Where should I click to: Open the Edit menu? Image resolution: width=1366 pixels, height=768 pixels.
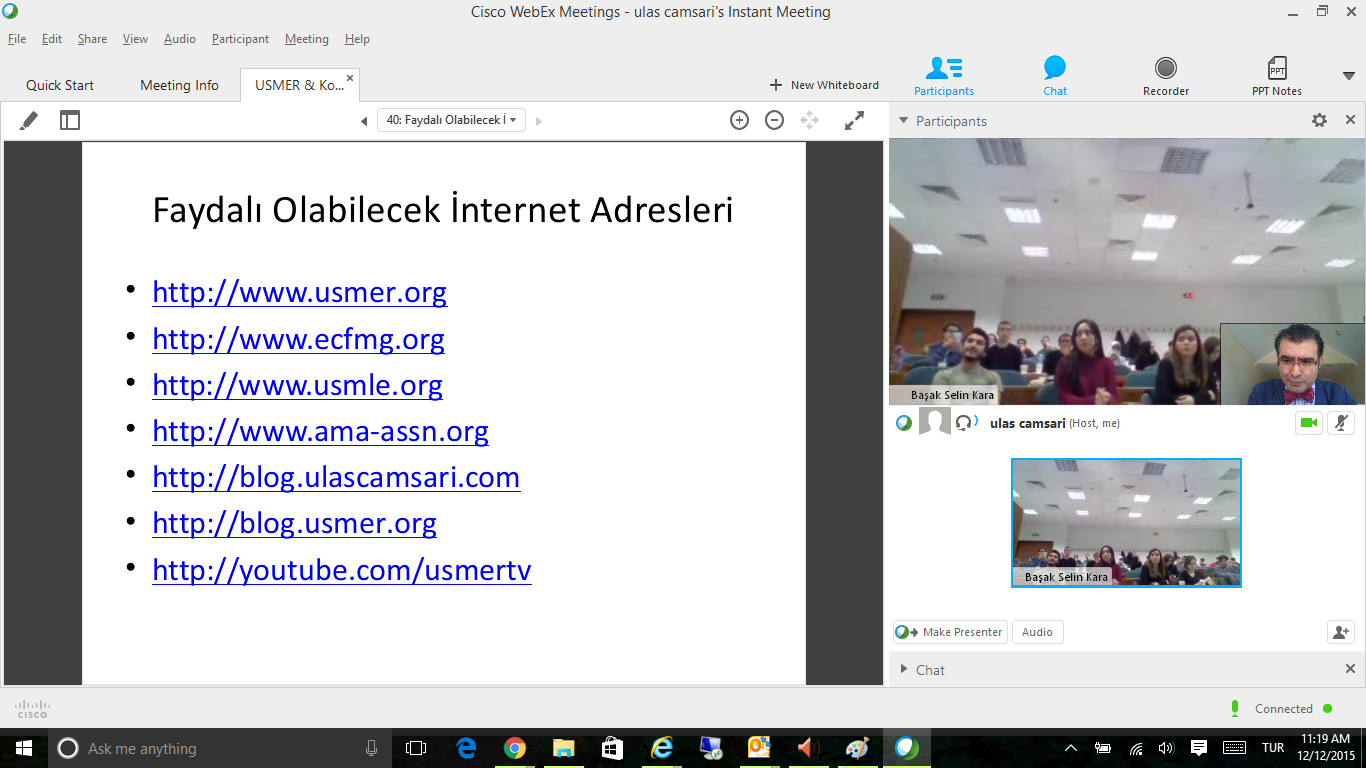coord(52,39)
